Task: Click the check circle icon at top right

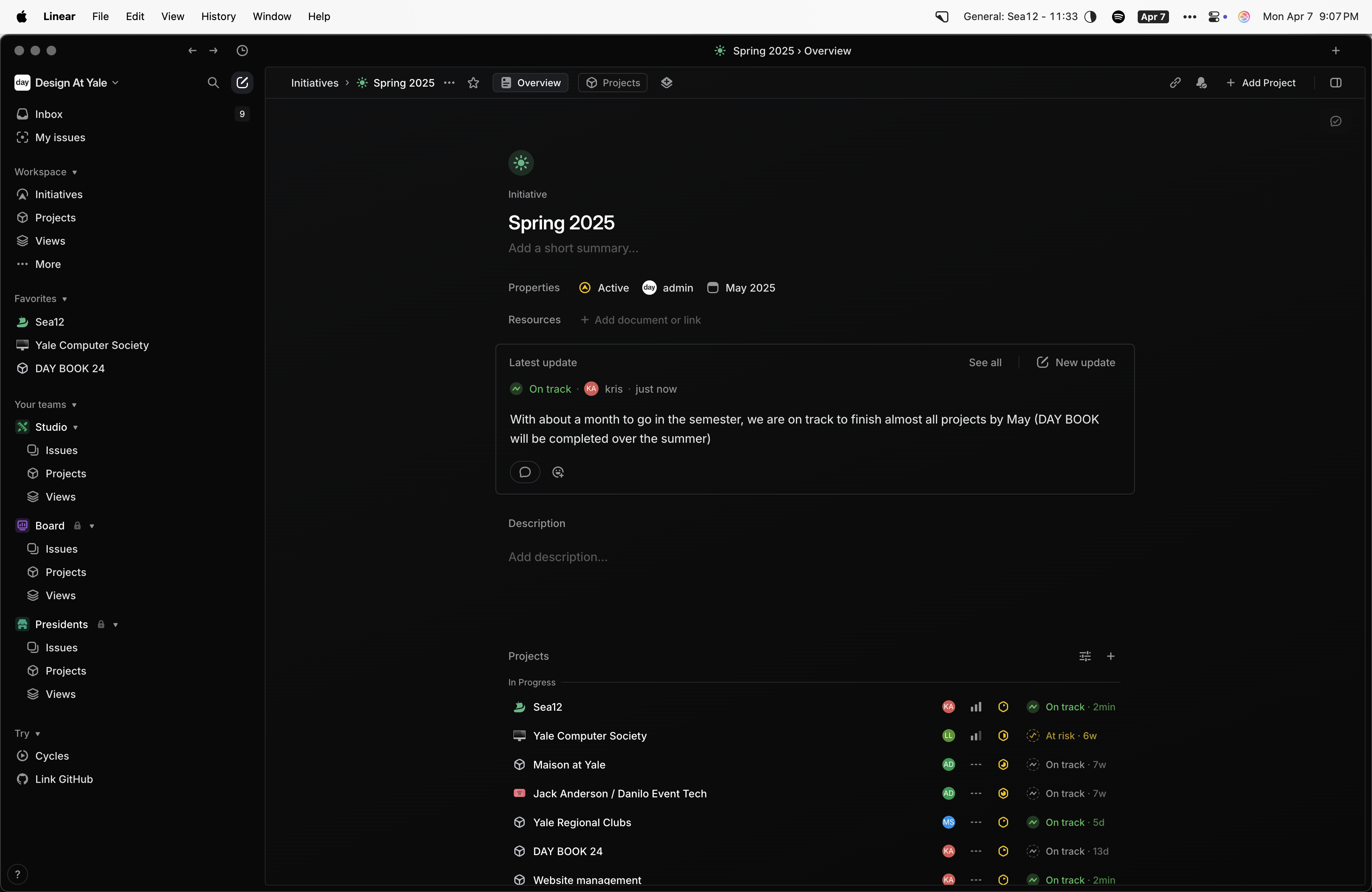Action: pos(1335,121)
